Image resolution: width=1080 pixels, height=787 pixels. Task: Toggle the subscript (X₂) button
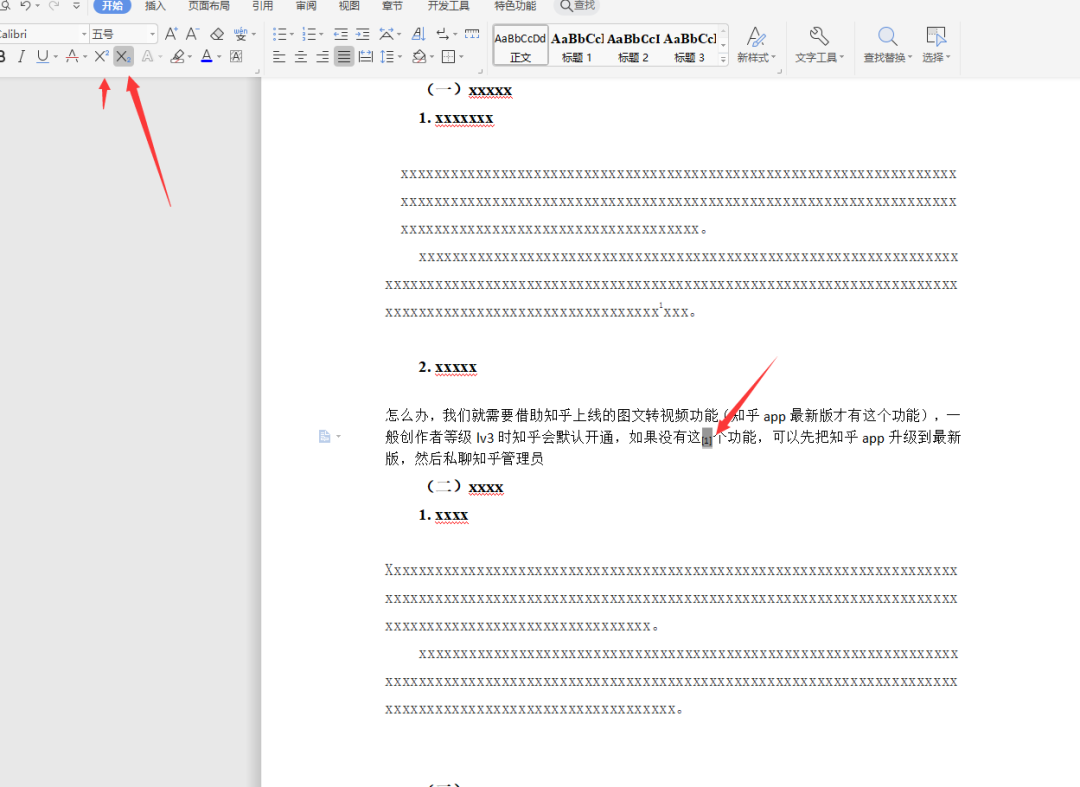click(x=123, y=57)
